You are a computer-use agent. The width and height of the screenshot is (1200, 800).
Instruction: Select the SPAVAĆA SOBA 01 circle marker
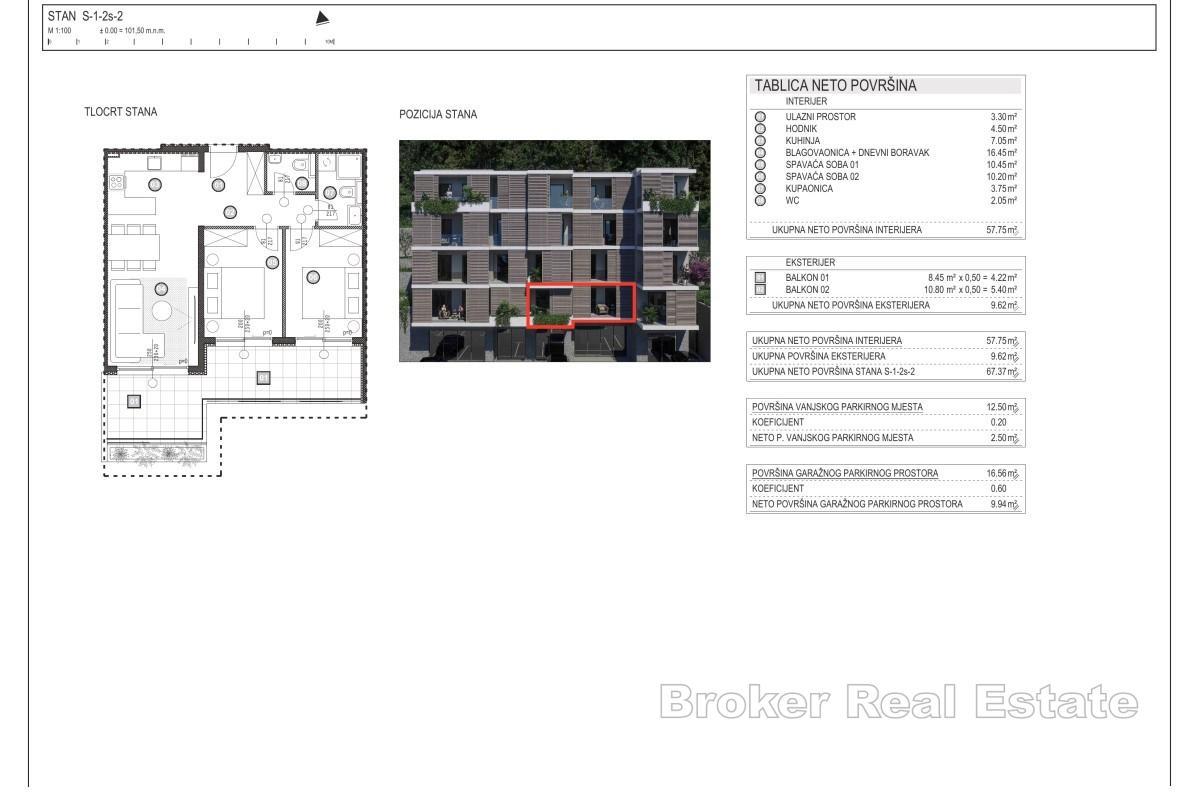(760, 164)
